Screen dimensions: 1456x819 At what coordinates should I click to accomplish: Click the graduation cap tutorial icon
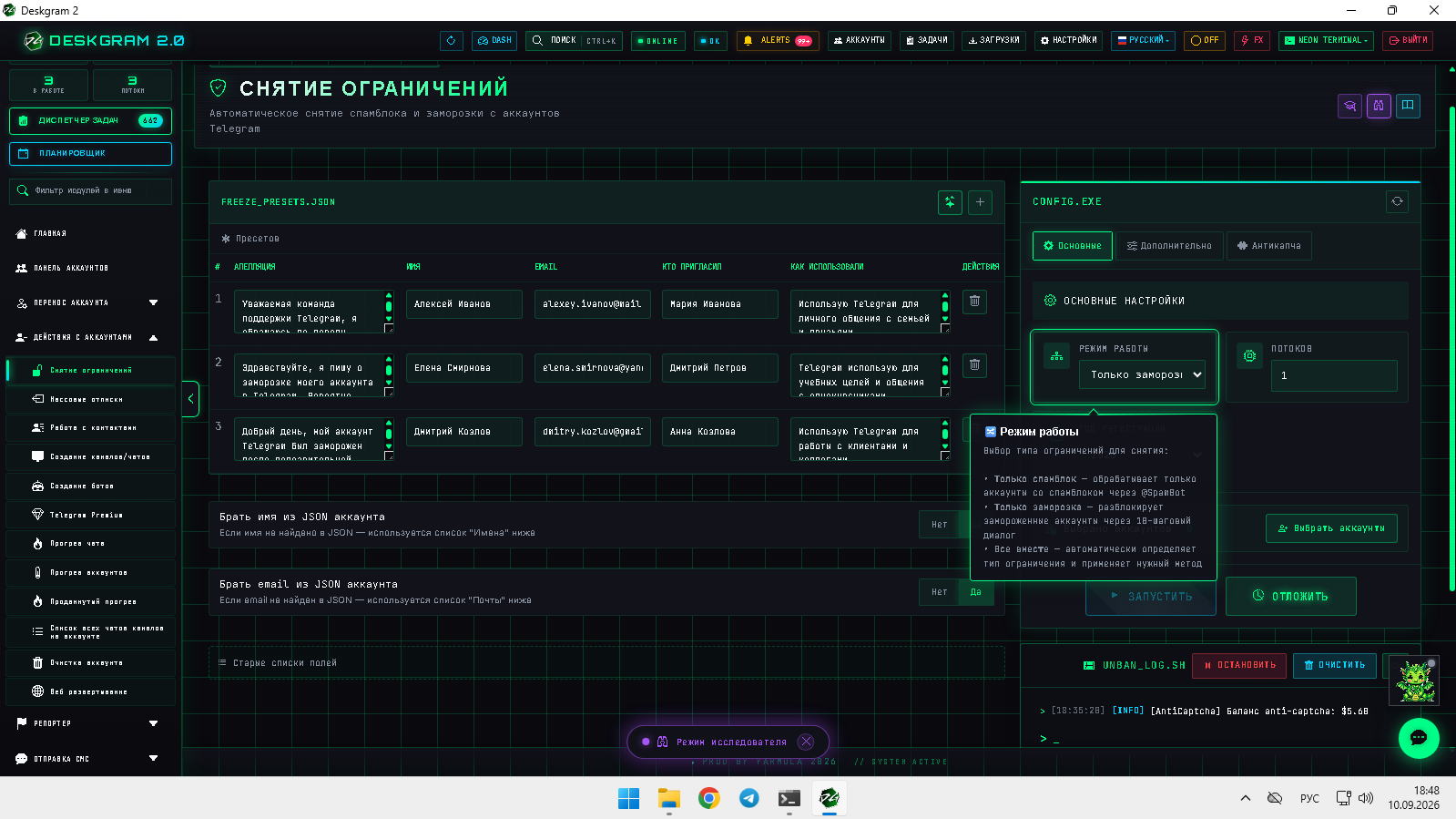[x=1349, y=106]
